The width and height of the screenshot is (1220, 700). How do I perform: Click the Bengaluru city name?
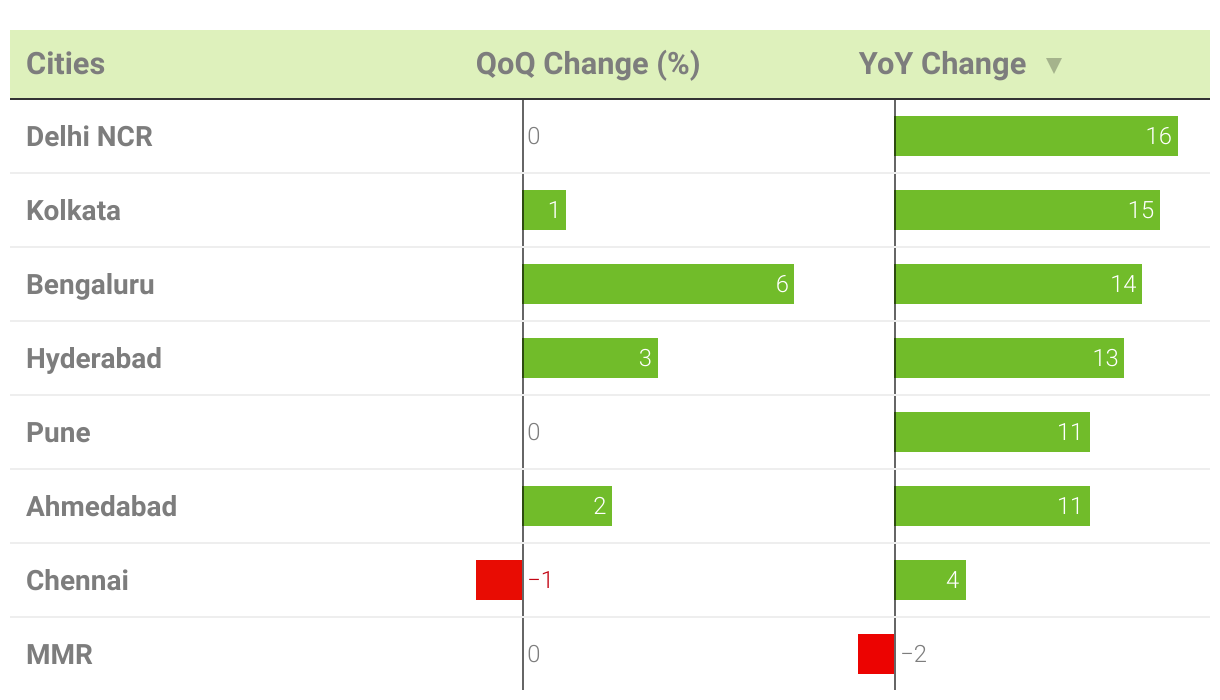(x=90, y=284)
